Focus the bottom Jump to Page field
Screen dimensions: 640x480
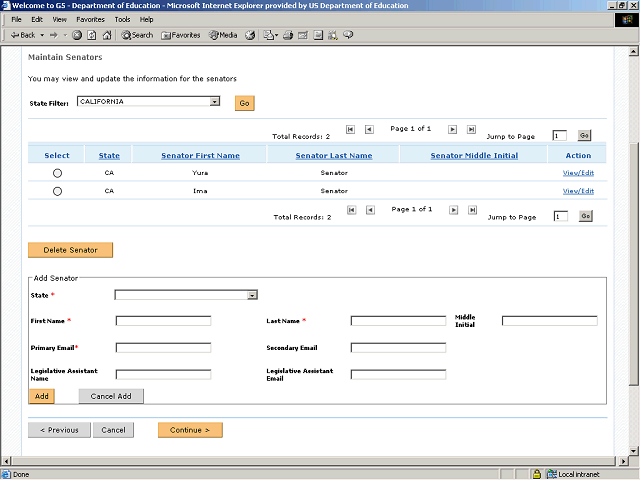click(x=560, y=216)
